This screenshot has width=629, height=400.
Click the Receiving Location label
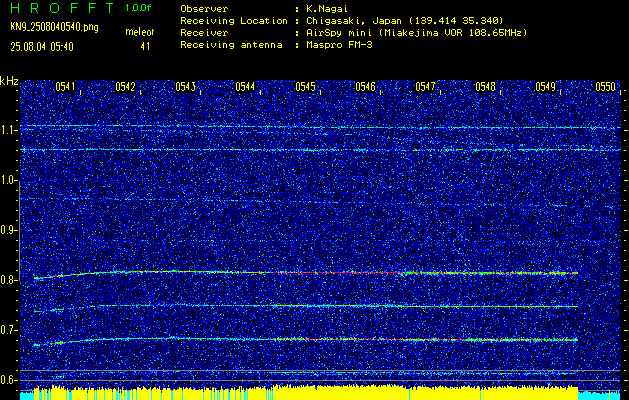point(234,21)
